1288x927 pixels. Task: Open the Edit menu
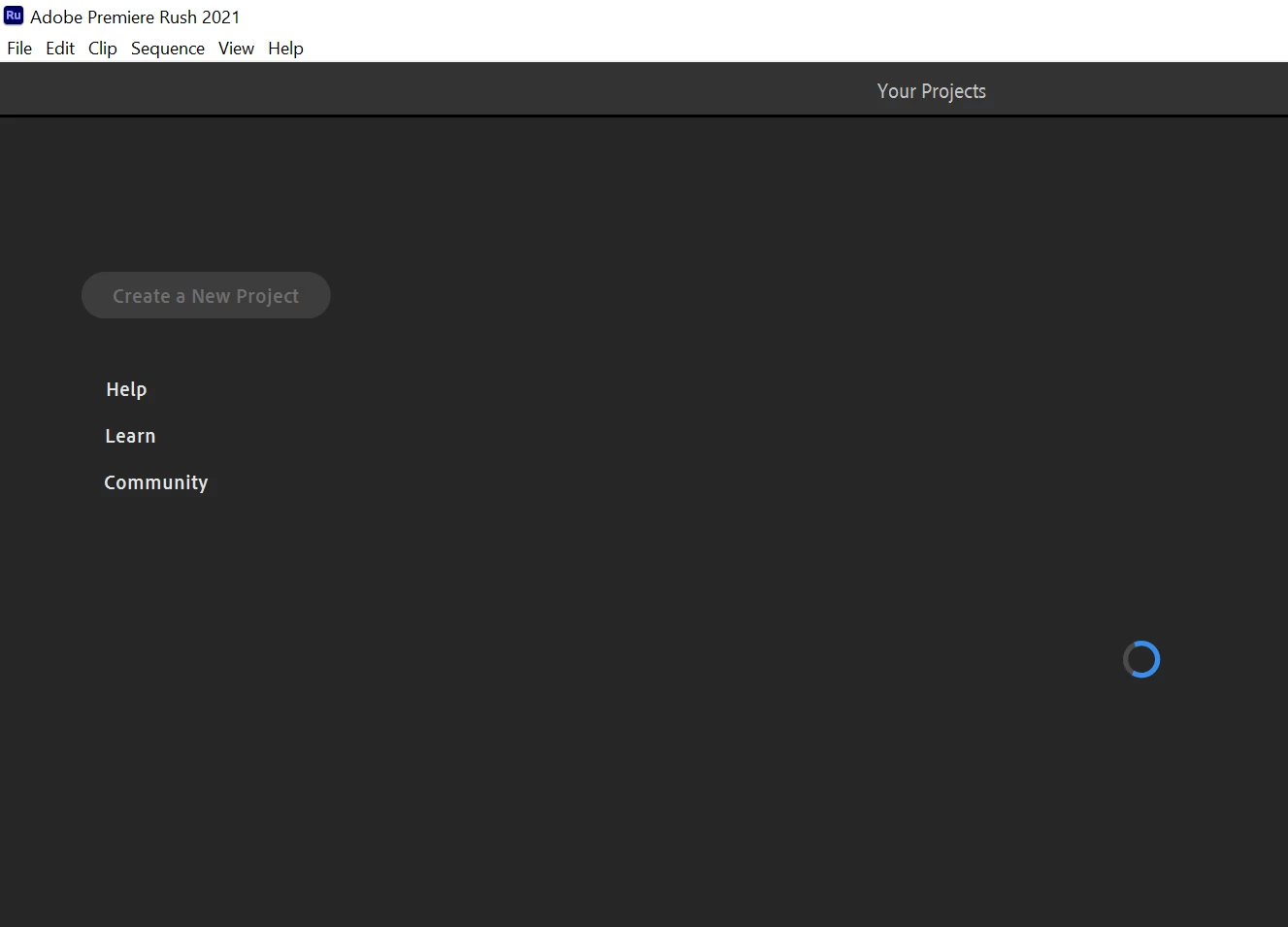click(x=60, y=49)
